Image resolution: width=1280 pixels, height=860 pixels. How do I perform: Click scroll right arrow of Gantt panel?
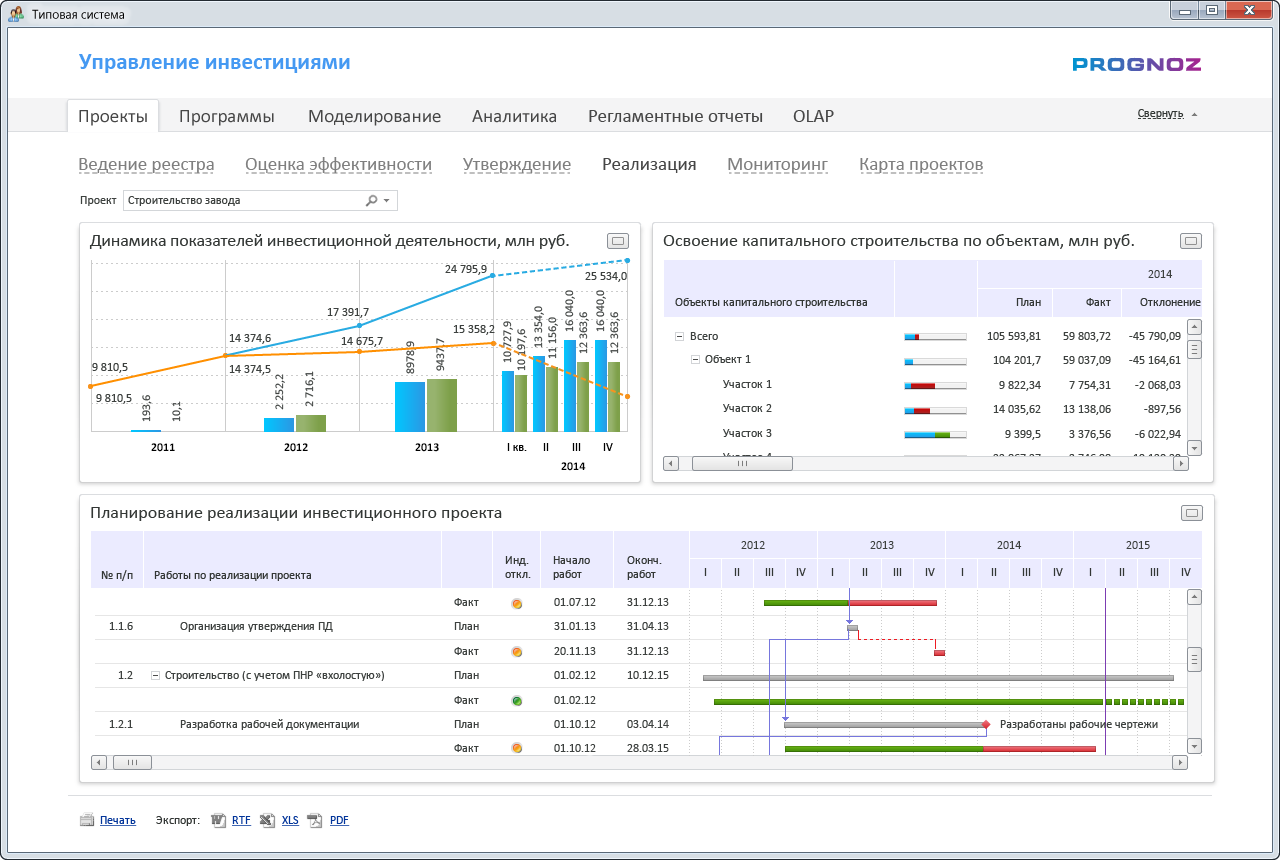pos(1181,763)
